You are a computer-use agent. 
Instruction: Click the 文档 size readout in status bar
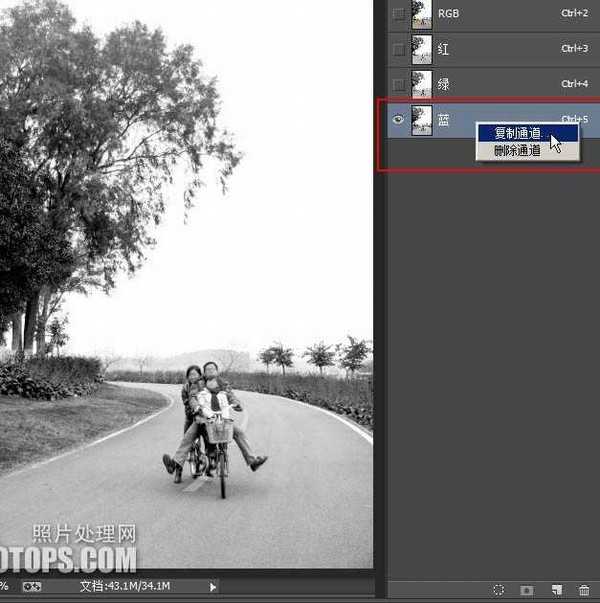pyautogui.click(x=124, y=586)
